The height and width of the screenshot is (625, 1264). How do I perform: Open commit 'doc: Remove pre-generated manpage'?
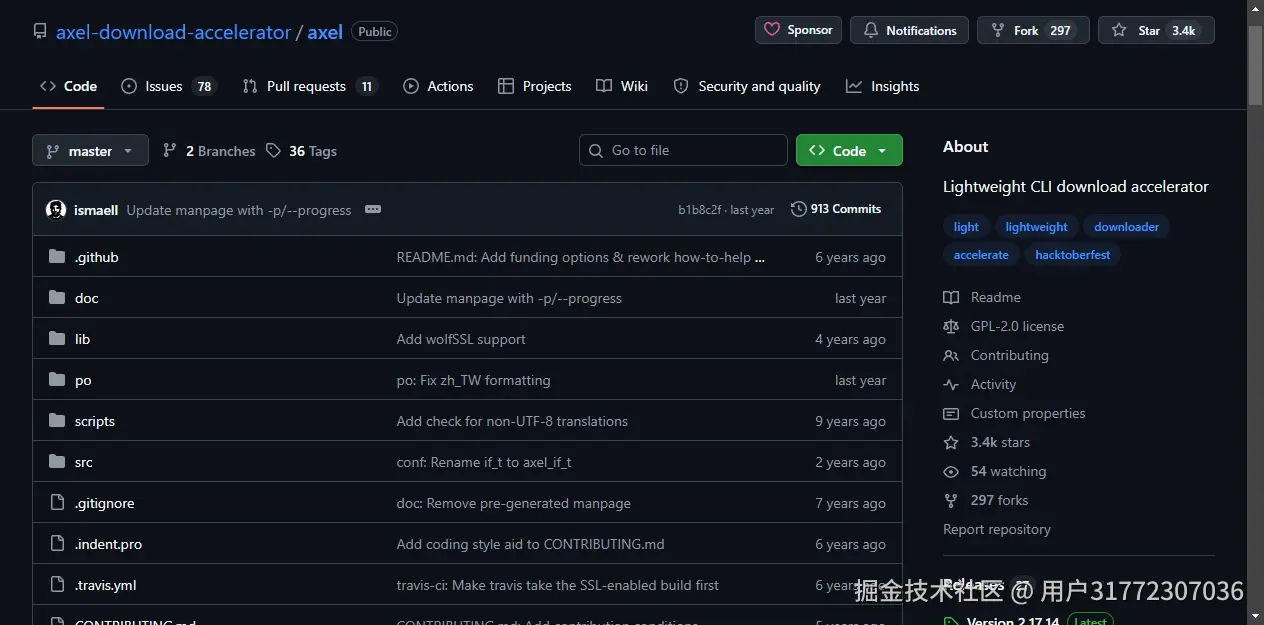(514, 503)
